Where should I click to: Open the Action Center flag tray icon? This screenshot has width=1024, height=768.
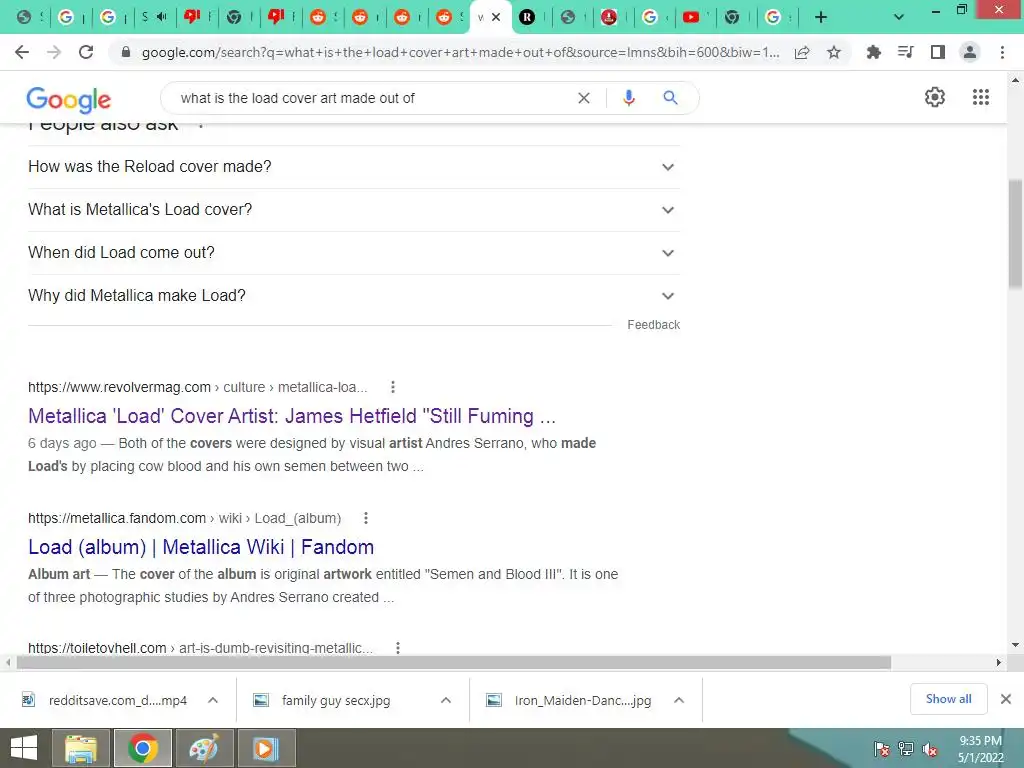tap(881, 749)
